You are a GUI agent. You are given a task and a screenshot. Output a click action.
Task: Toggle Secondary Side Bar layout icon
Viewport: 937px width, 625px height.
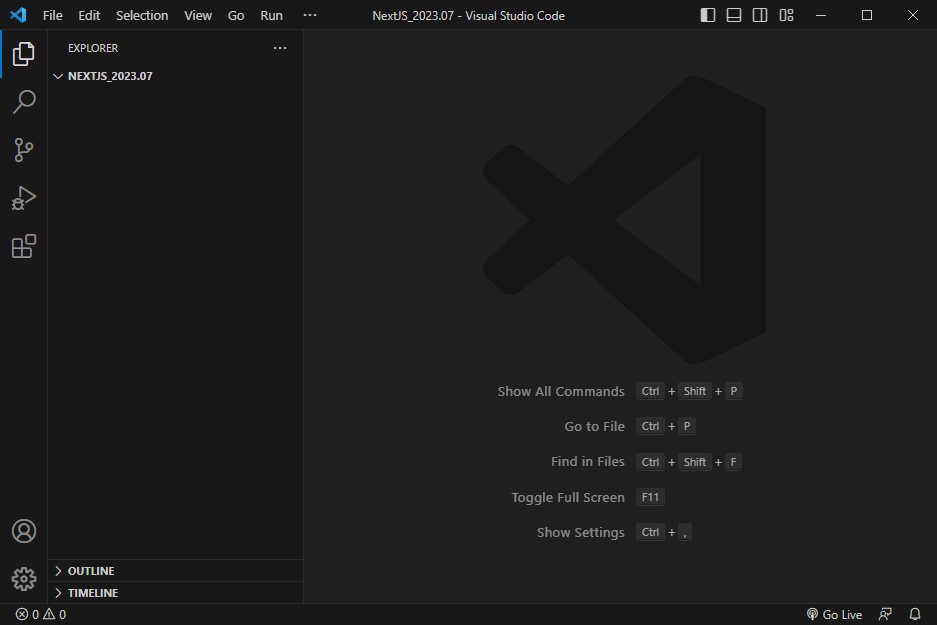coord(760,15)
